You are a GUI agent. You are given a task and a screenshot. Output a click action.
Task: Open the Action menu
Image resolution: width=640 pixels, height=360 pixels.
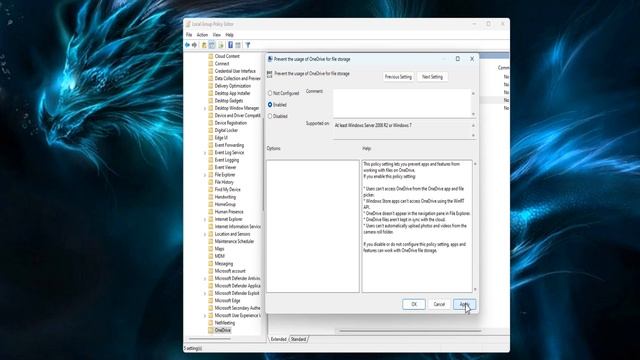click(x=202, y=35)
